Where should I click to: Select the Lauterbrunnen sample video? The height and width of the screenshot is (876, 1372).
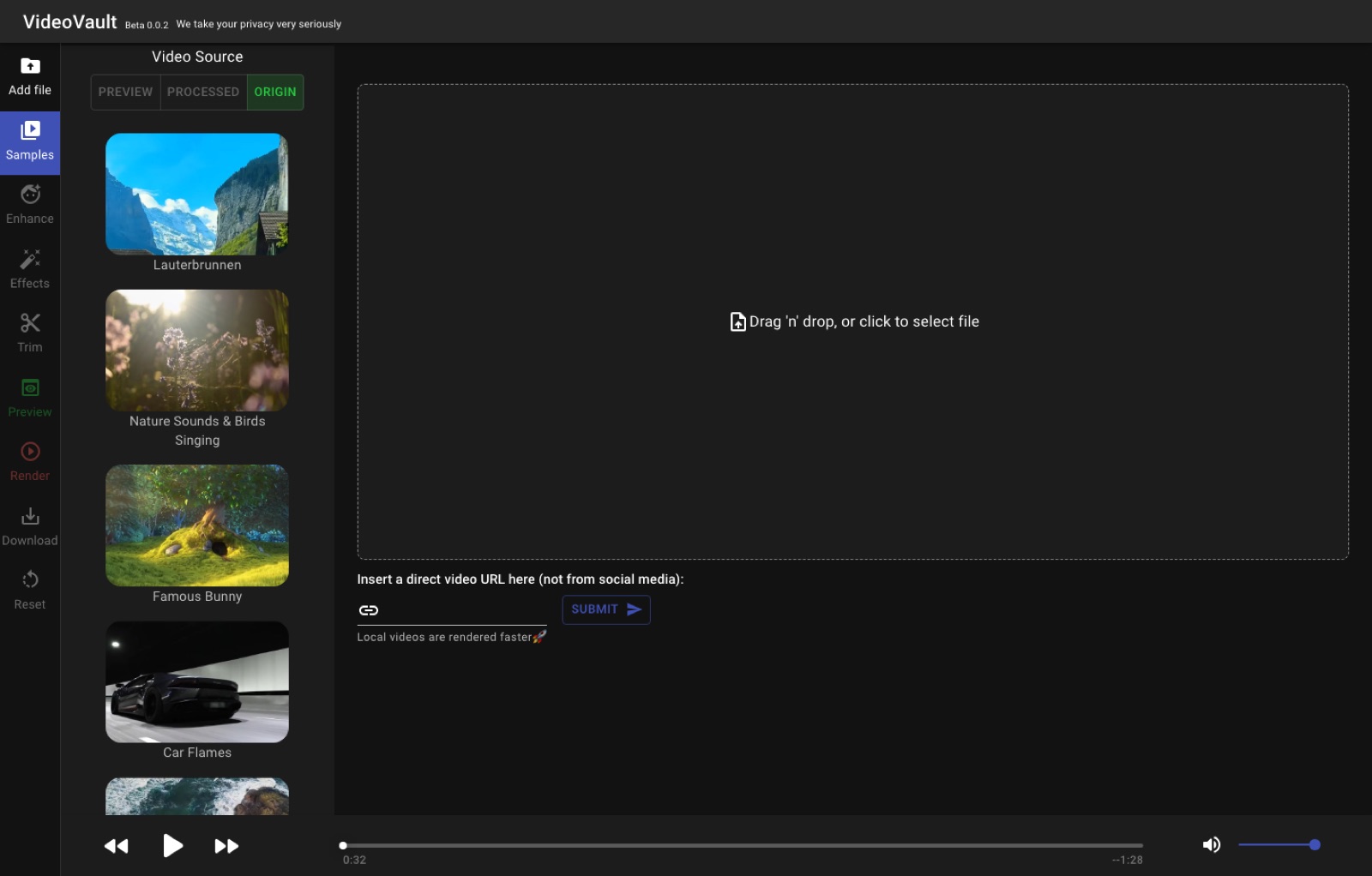coord(197,194)
